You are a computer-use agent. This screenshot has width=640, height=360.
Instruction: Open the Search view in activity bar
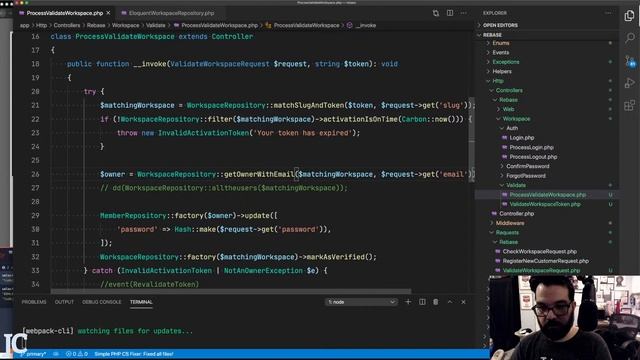coord(629,38)
